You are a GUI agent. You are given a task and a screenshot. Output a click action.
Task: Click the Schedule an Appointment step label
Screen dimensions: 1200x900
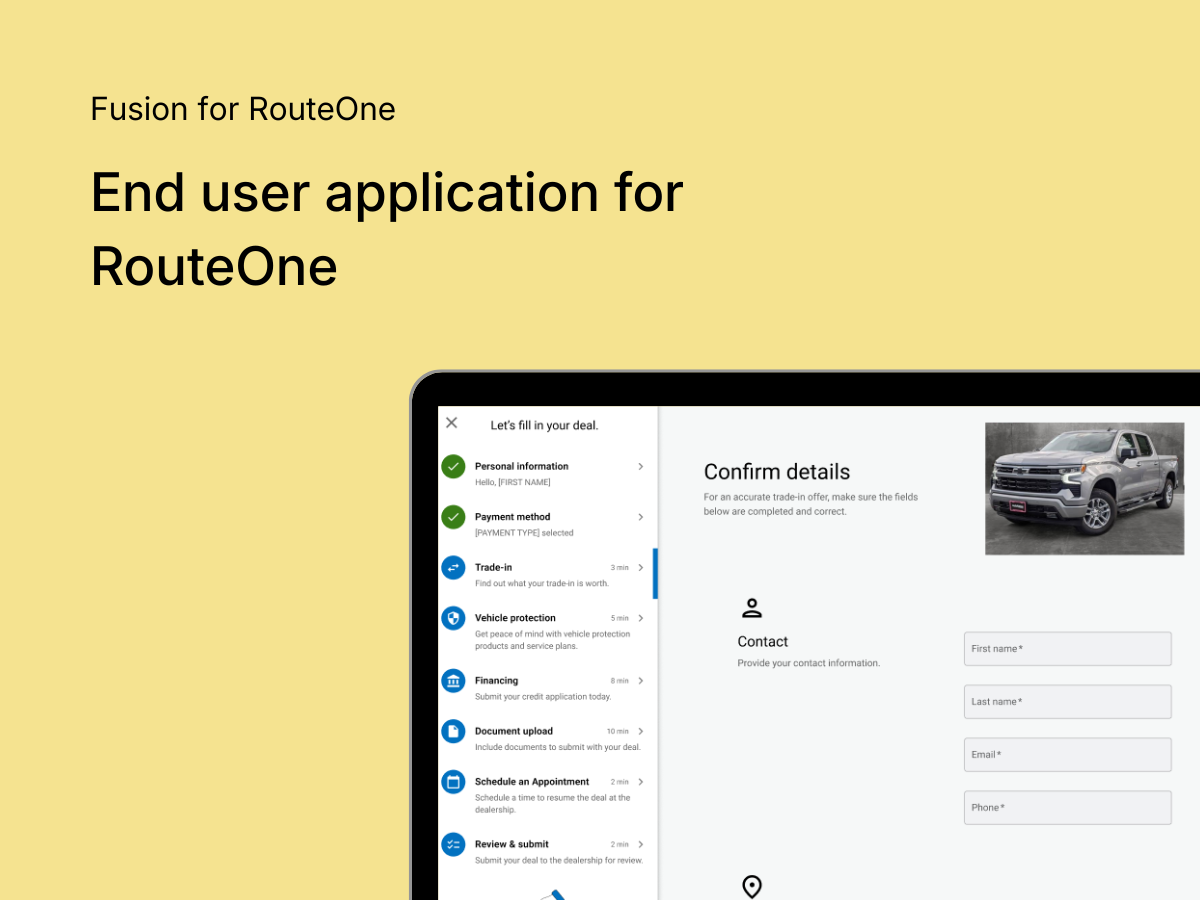click(532, 781)
